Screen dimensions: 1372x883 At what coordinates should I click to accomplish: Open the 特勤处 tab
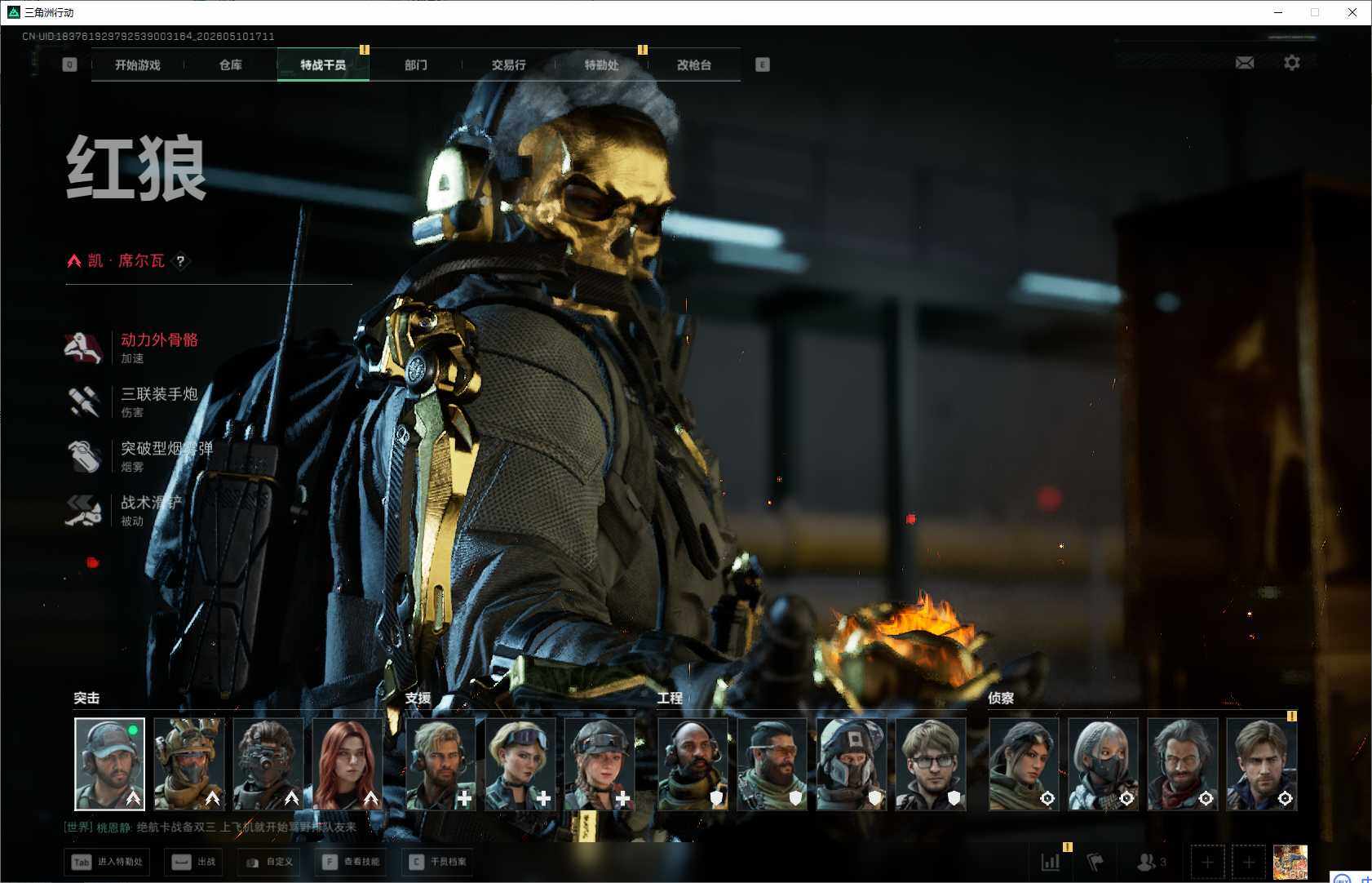click(x=602, y=65)
